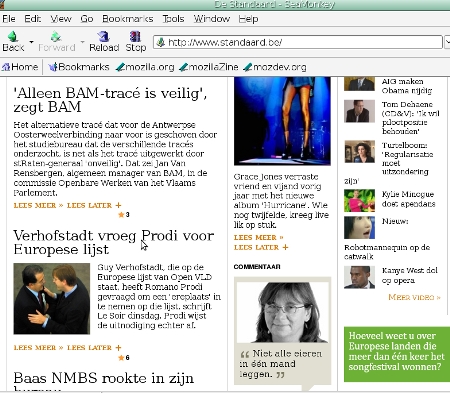Image resolution: width=450 pixels, height=393 pixels.
Task: Open the AIG Obama video thumbnail
Action: [x=359, y=84]
